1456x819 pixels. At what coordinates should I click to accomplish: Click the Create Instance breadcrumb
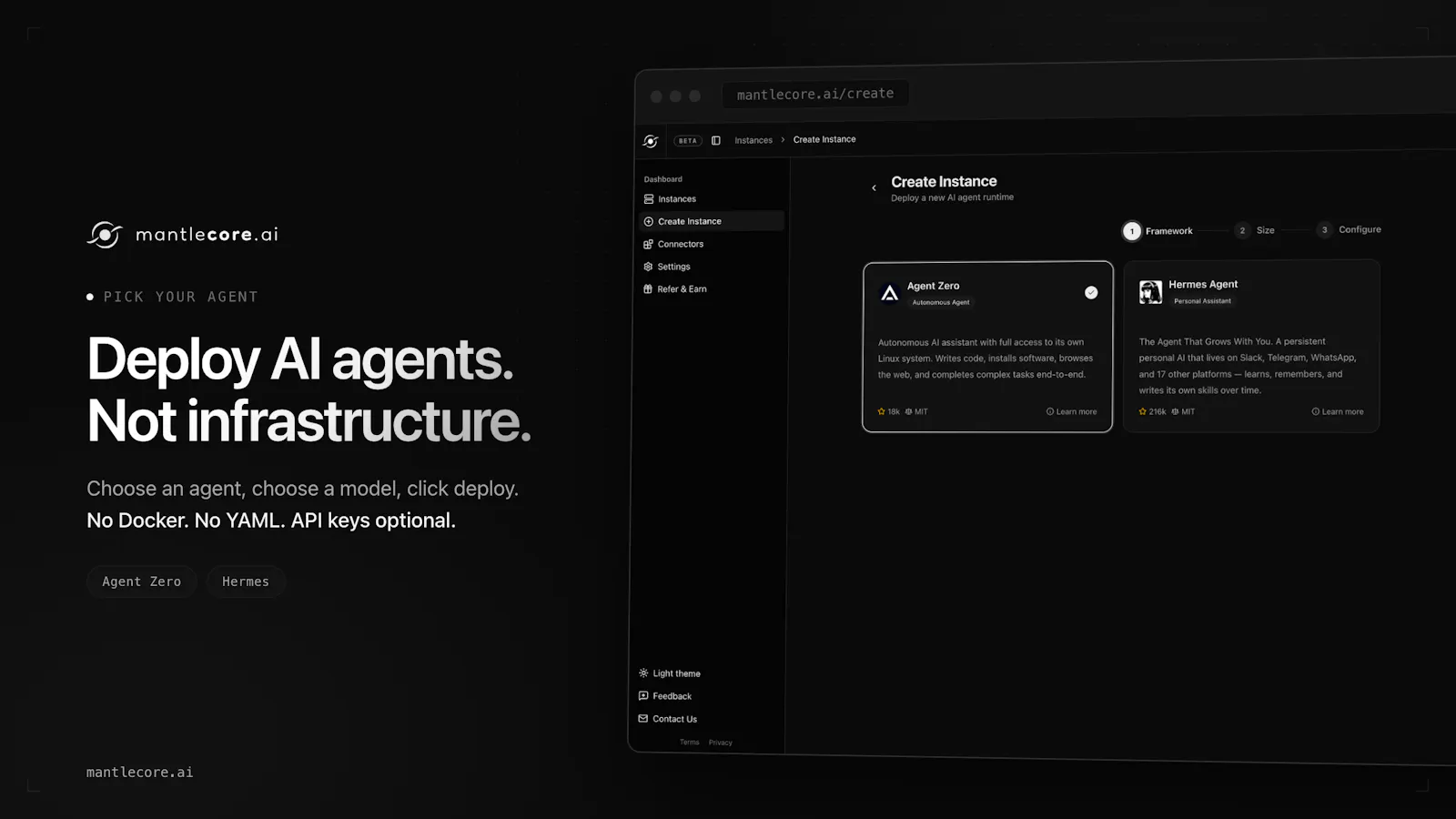(x=824, y=139)
